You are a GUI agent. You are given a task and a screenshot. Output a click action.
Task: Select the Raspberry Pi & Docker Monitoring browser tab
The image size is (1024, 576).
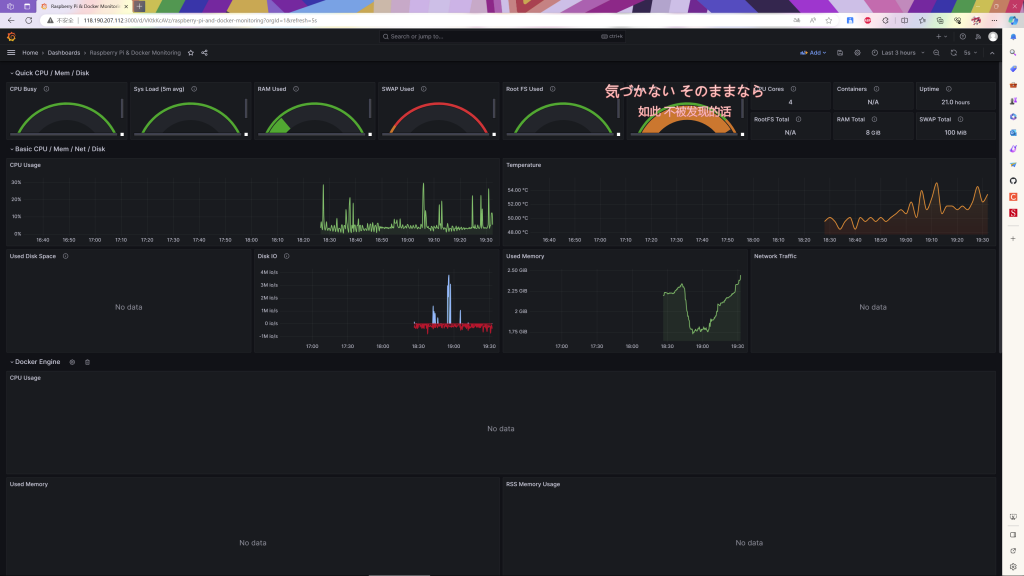point(84,7)
